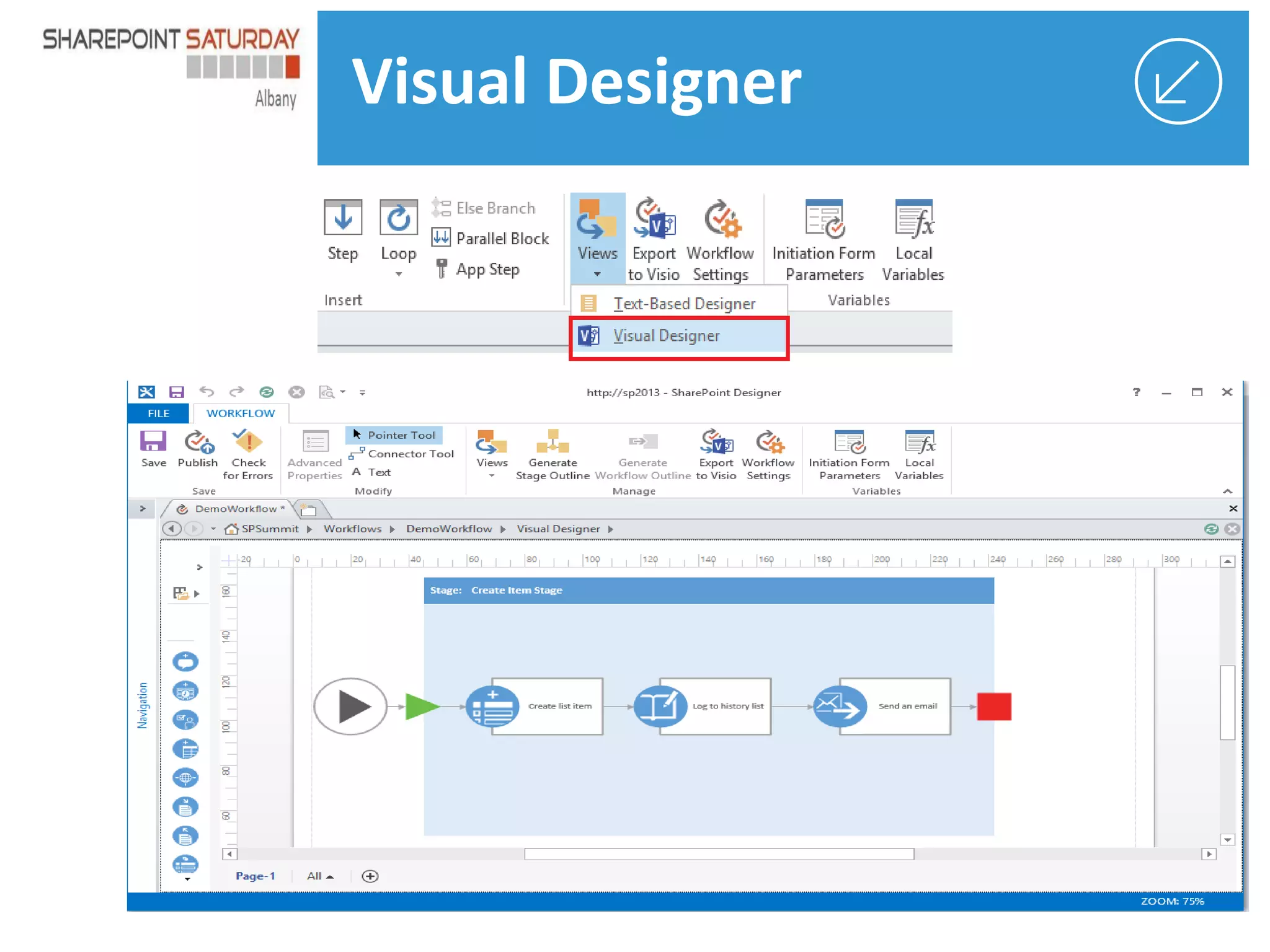Select Visual Designer from Views menu
This screenshot has width=1270, height=952.
tap(679, 337)
